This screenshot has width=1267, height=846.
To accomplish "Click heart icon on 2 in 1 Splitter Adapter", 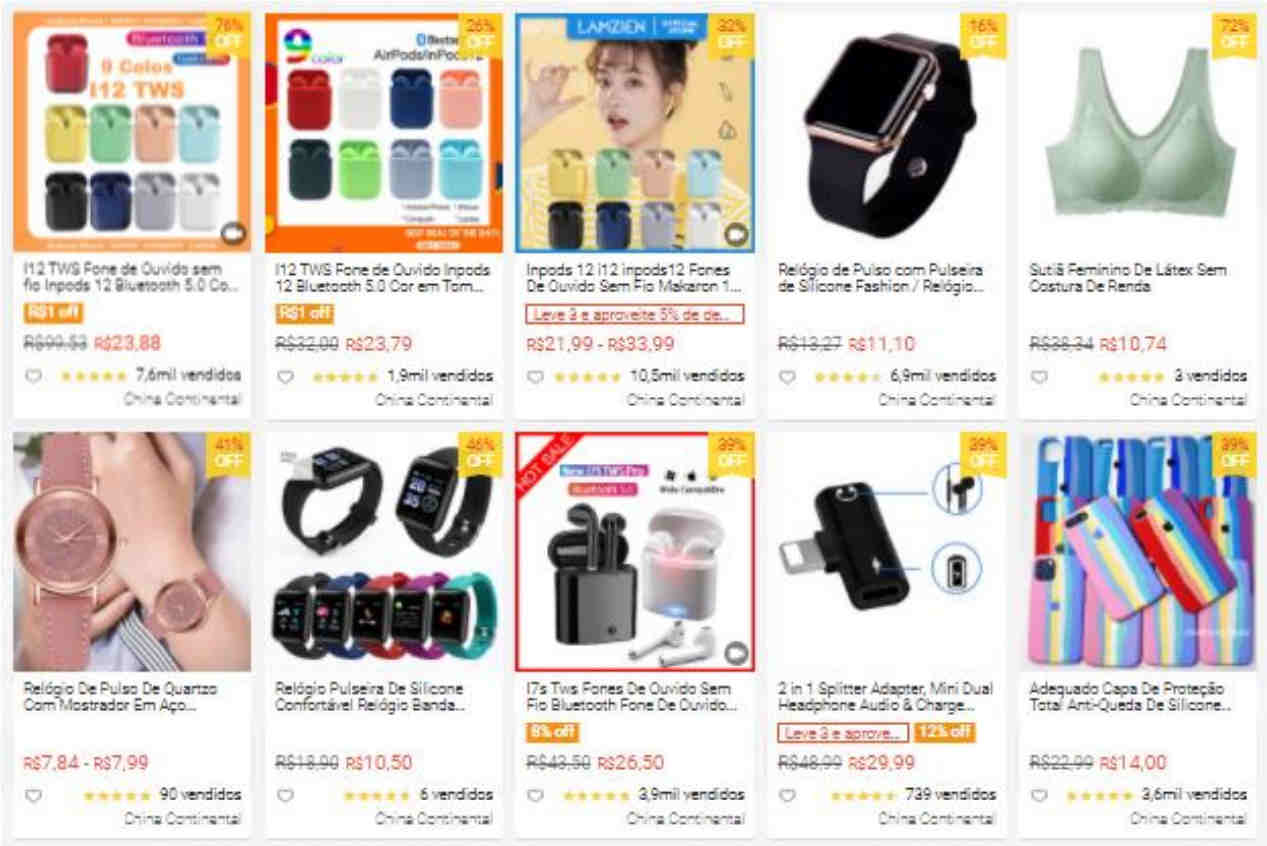I will 787,796.
